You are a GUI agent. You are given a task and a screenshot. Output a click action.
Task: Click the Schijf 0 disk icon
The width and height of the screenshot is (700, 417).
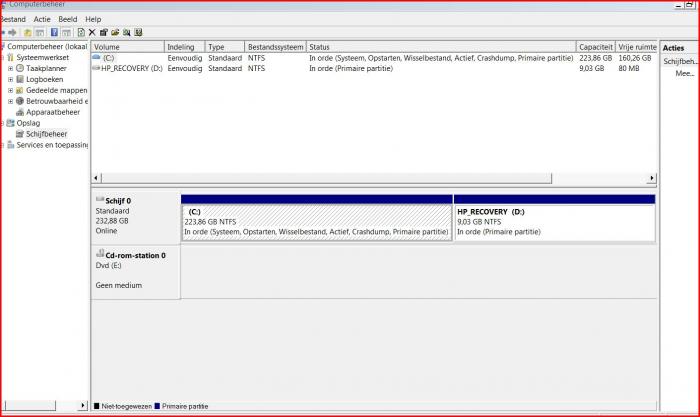(100, 199)
